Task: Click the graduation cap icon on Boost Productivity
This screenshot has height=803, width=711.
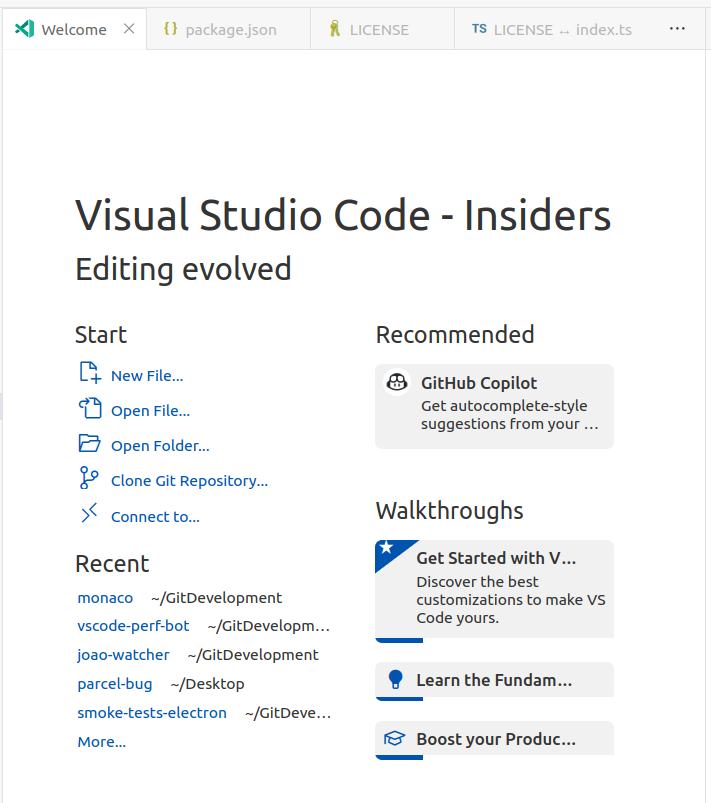Action: click(396, 739)
